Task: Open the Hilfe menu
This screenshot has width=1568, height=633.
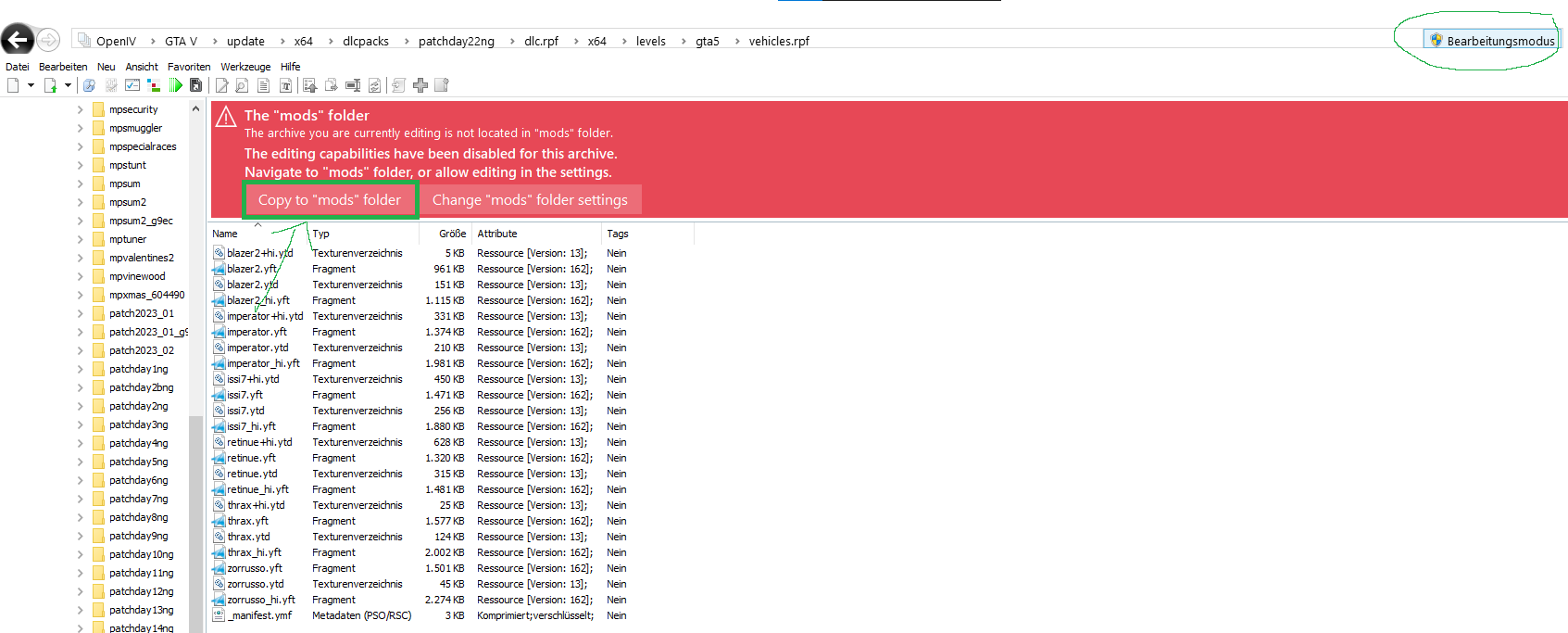Action: point(291,67)
